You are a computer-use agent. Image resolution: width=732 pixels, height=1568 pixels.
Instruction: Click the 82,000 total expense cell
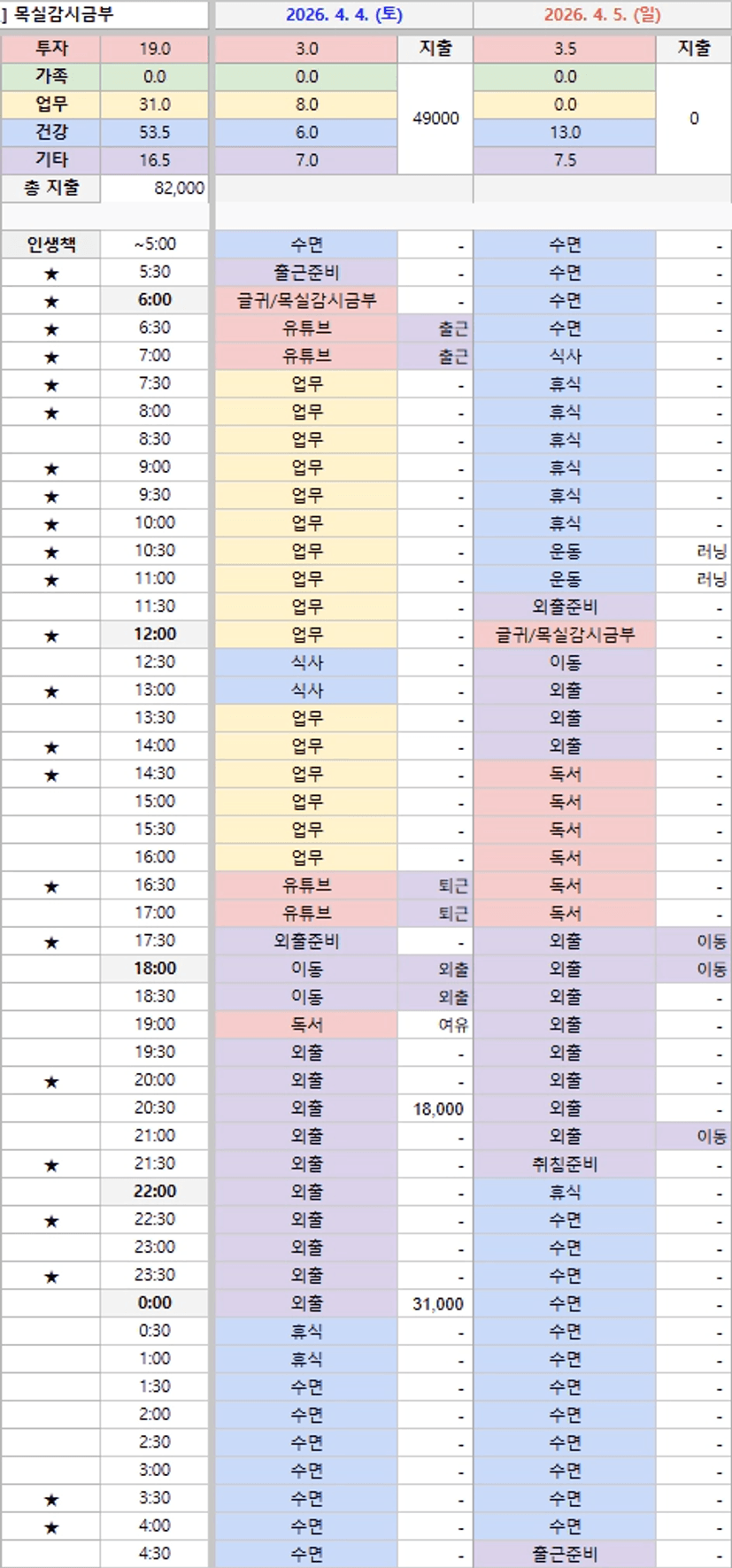(155, 188)
